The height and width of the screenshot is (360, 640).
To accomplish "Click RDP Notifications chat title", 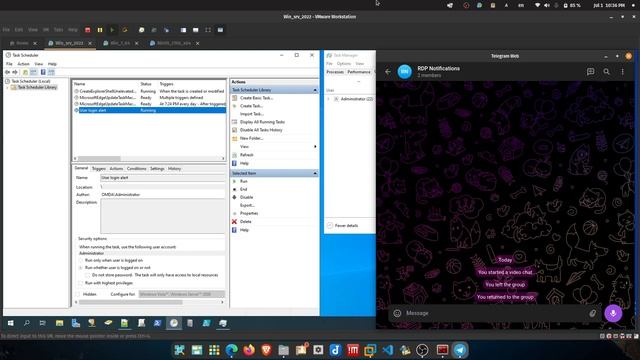I will tap(438, 69).
